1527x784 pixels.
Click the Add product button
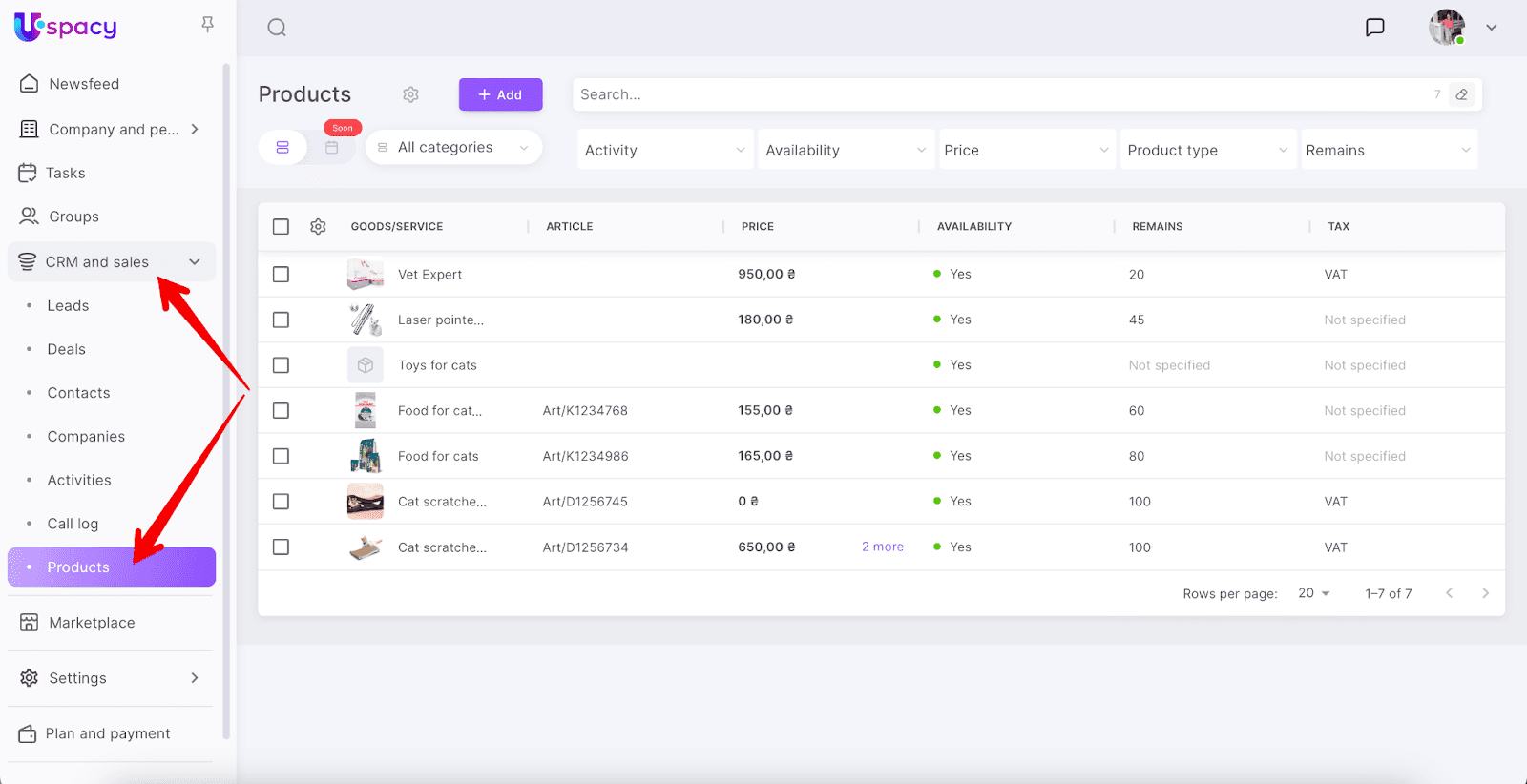[500, 94]
